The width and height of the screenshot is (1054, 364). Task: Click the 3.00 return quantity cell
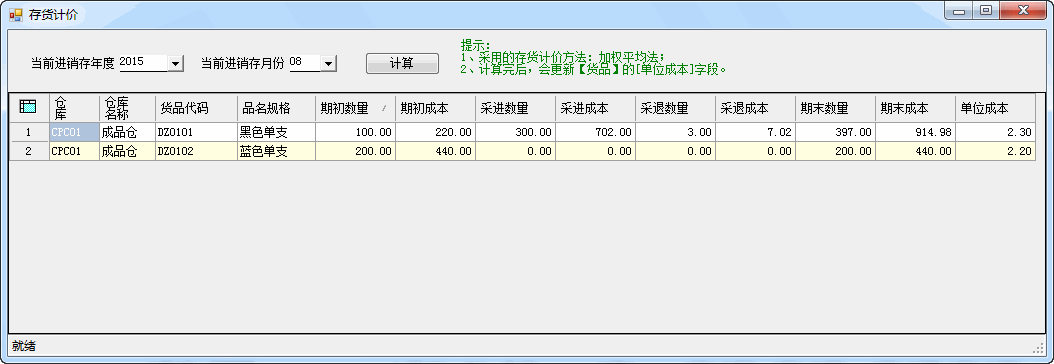coord(676,132)
